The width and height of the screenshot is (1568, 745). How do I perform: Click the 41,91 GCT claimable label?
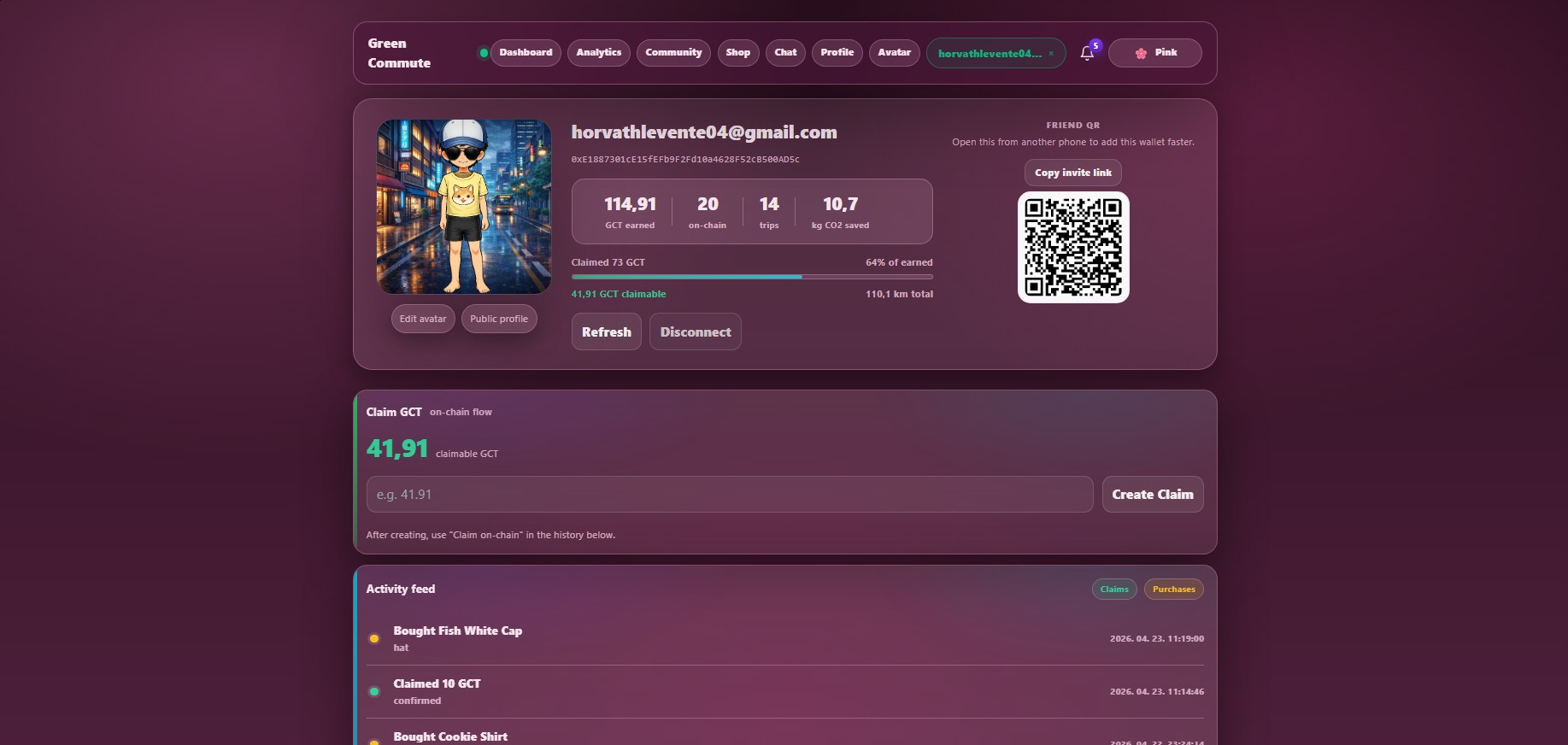tap(619, 294)
